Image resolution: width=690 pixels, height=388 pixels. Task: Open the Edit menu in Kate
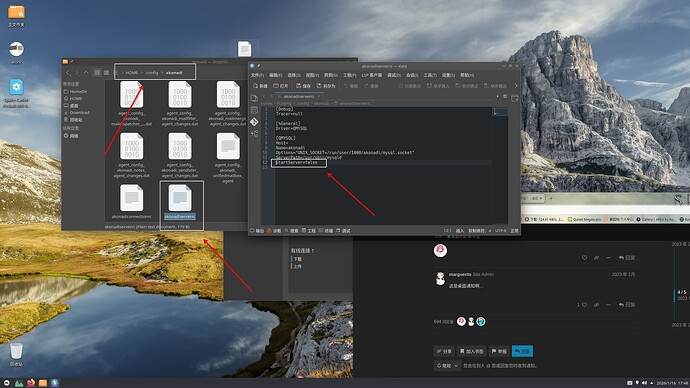click(x=275, y=75)
